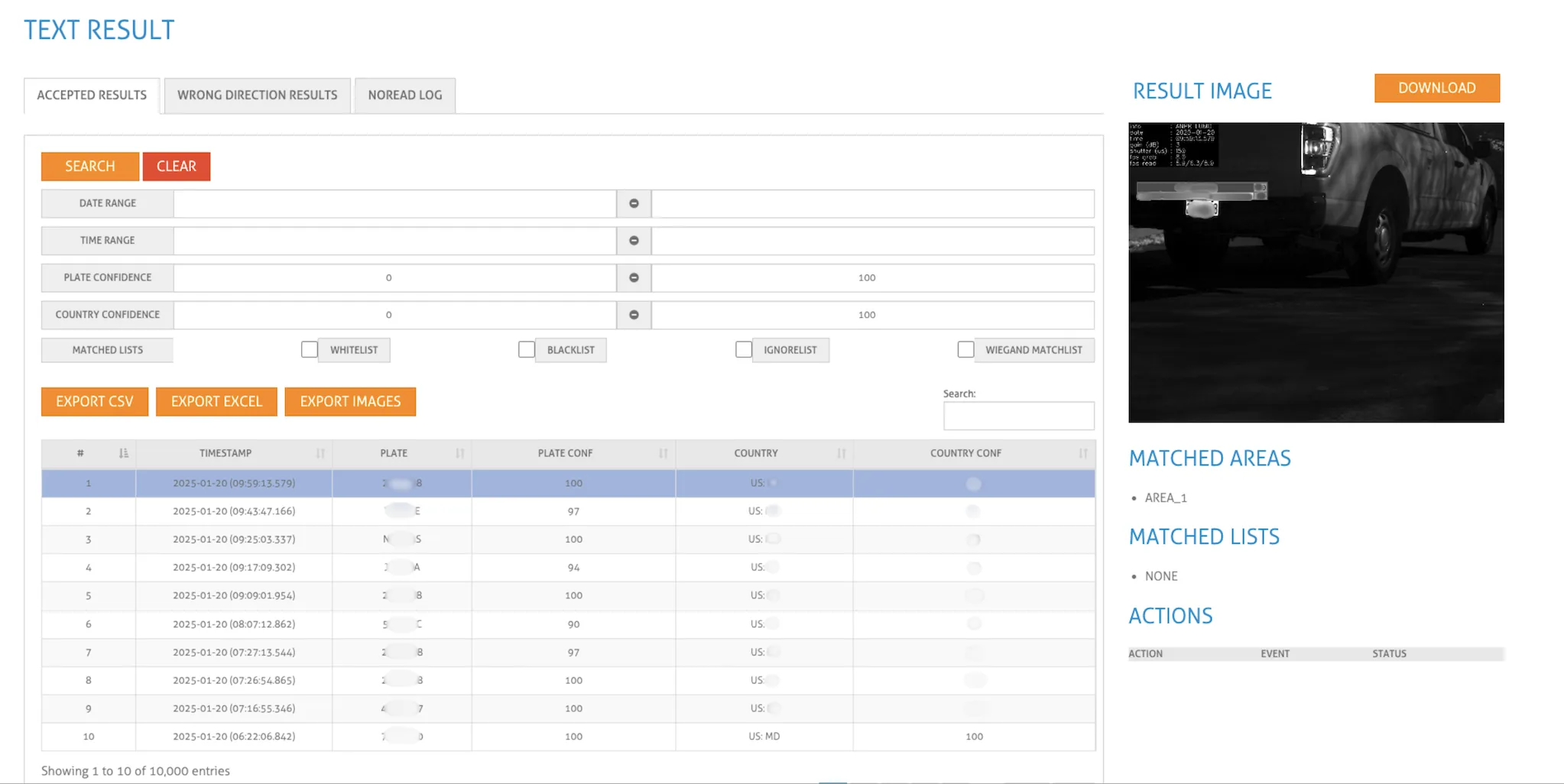1564x784 pixels.
Task: Click the orange Search button
Action: 90,166
